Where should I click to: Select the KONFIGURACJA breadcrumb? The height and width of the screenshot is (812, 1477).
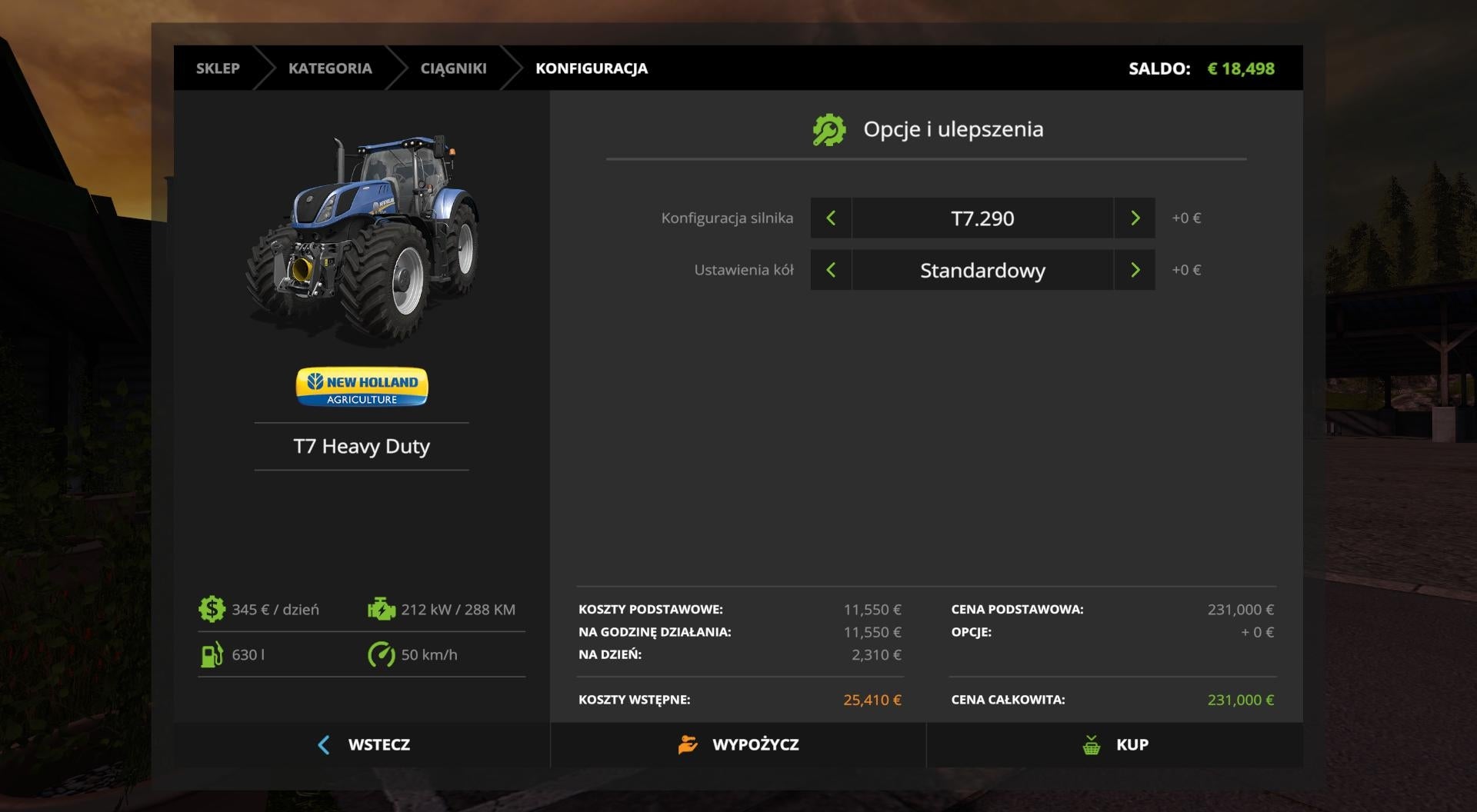[592, 68]
